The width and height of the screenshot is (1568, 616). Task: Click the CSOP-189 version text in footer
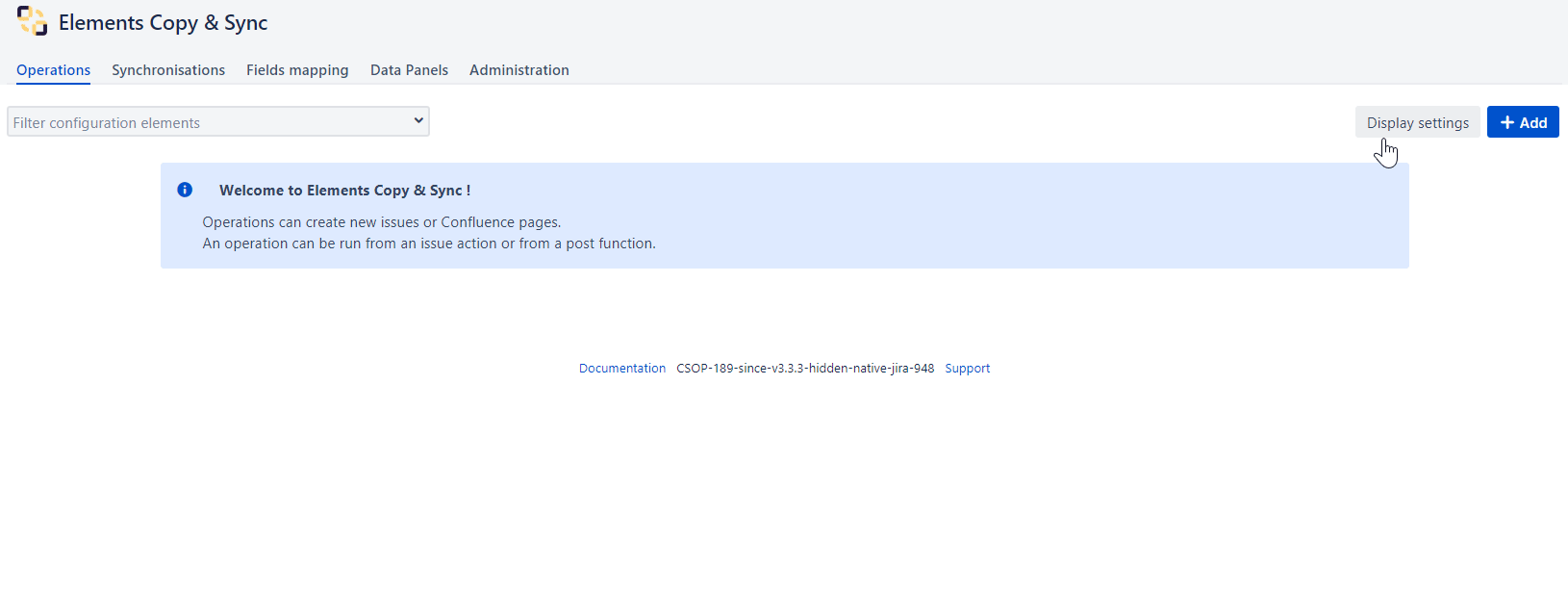(x=805, y=369)
